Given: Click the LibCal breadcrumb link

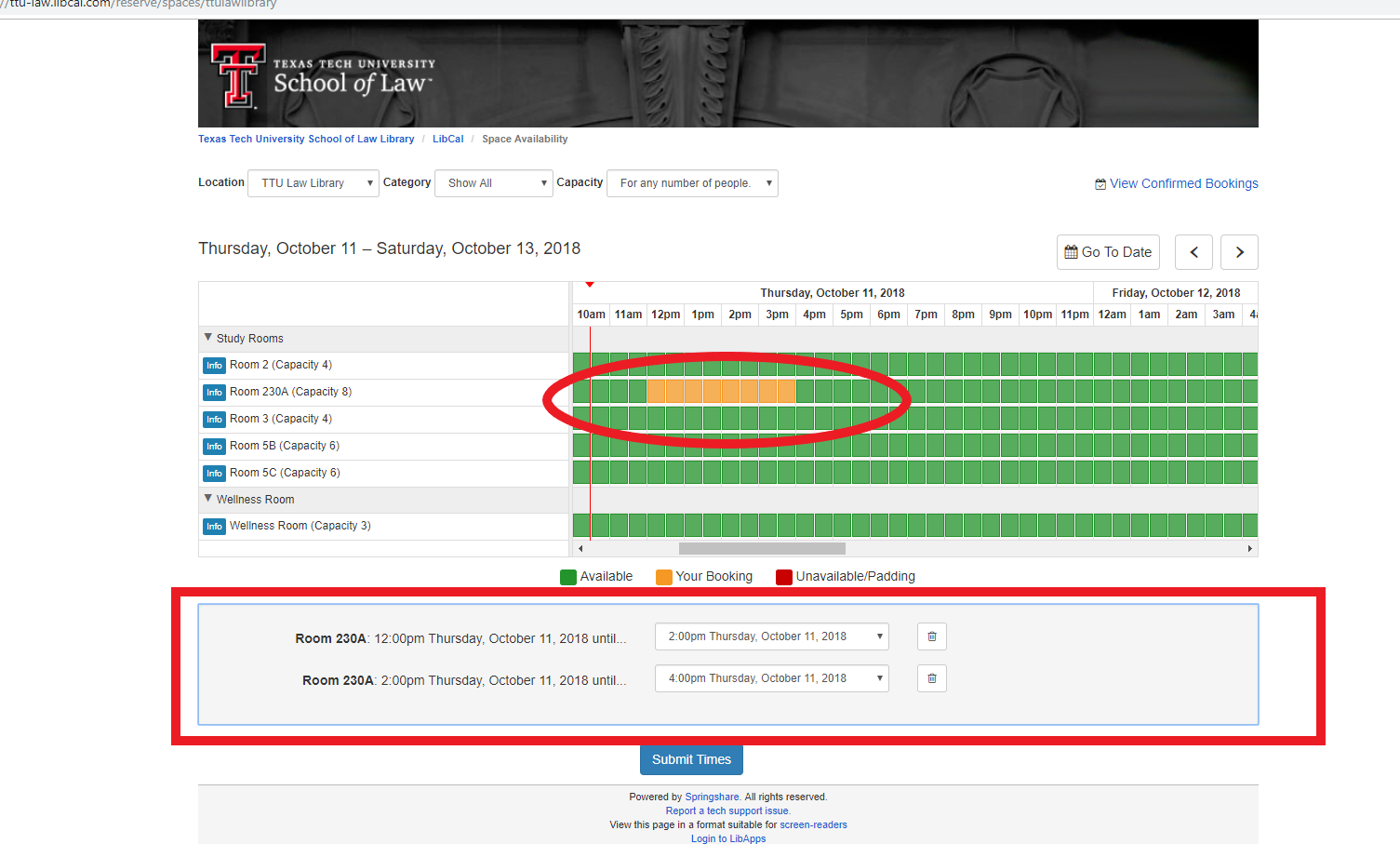Looking at the screenshot, I should tap(447, 139).
